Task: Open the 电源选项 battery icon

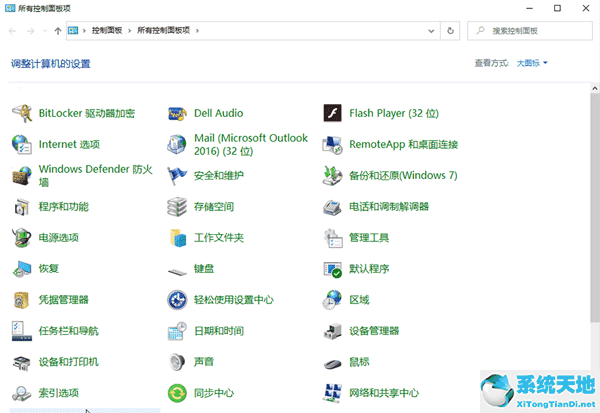Action: [22, 238]
